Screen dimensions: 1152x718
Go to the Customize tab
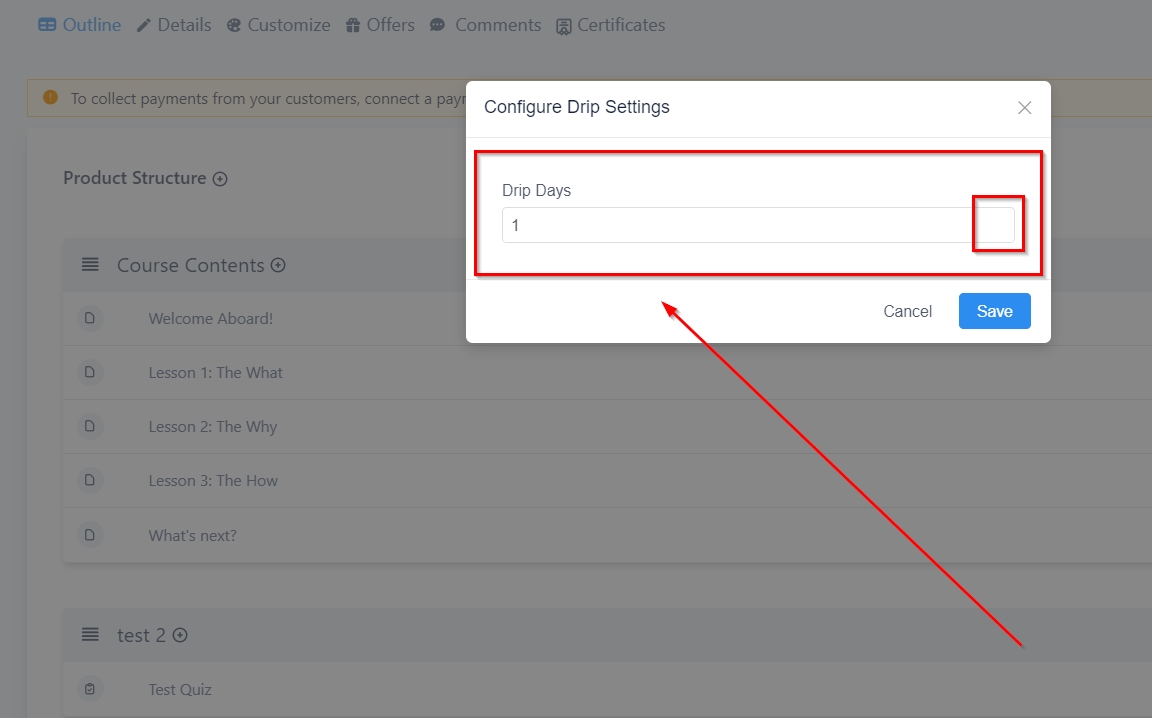[x=278, y=25]
